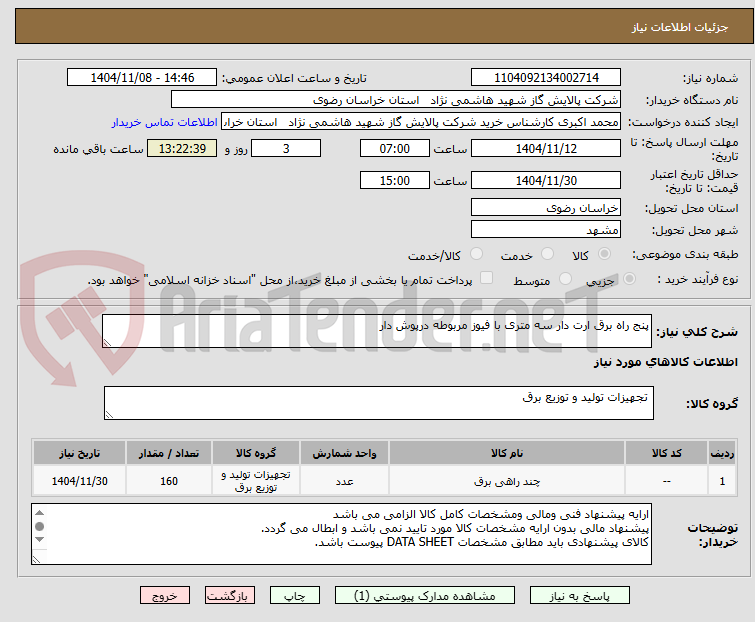755x622 pixels.
Task: Open اطلاعات تماس خریدار contact link
Action: coord(165,122)
